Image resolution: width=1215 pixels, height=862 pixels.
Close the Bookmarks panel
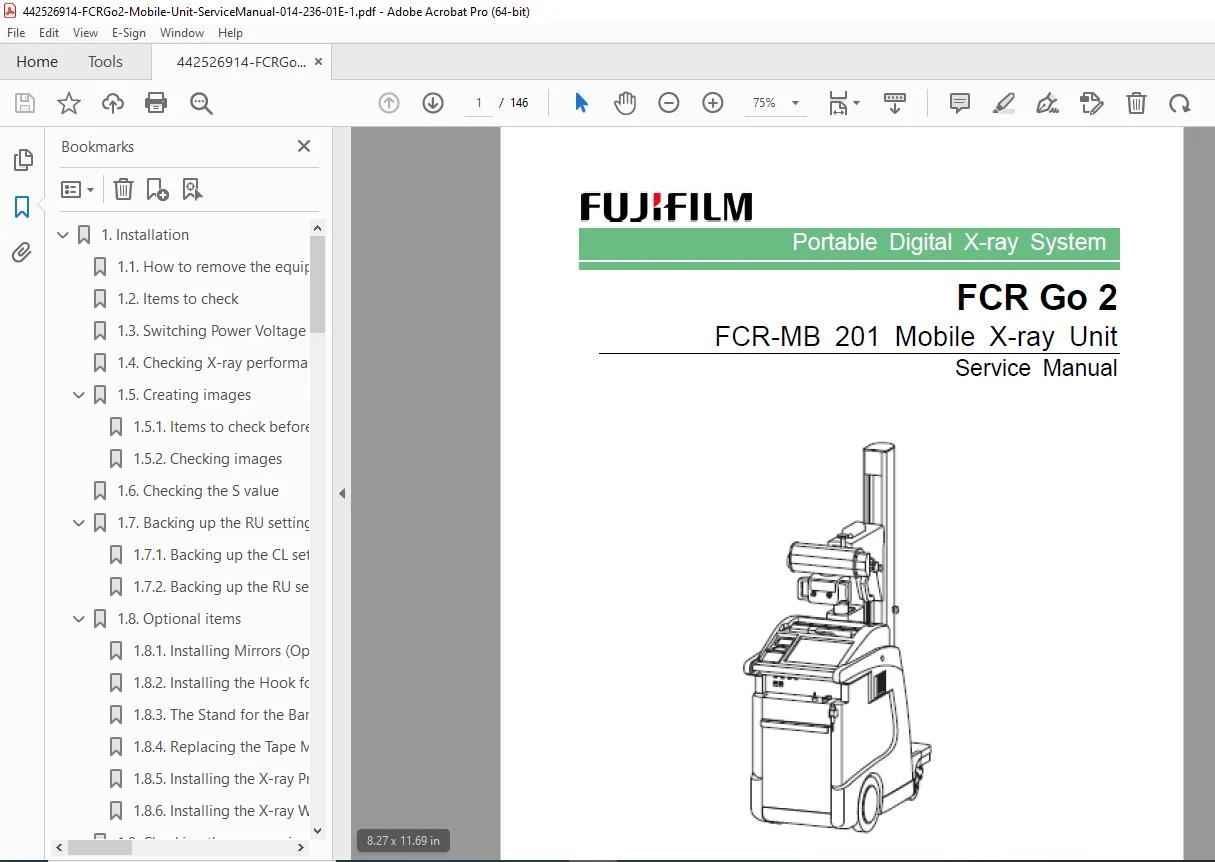click(x=304, y=146)
